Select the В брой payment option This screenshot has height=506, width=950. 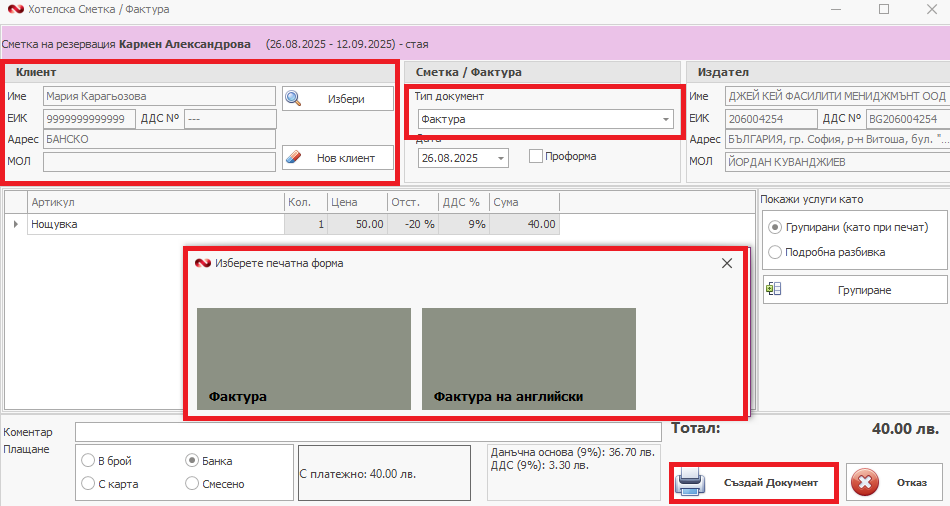pos(88,461)
